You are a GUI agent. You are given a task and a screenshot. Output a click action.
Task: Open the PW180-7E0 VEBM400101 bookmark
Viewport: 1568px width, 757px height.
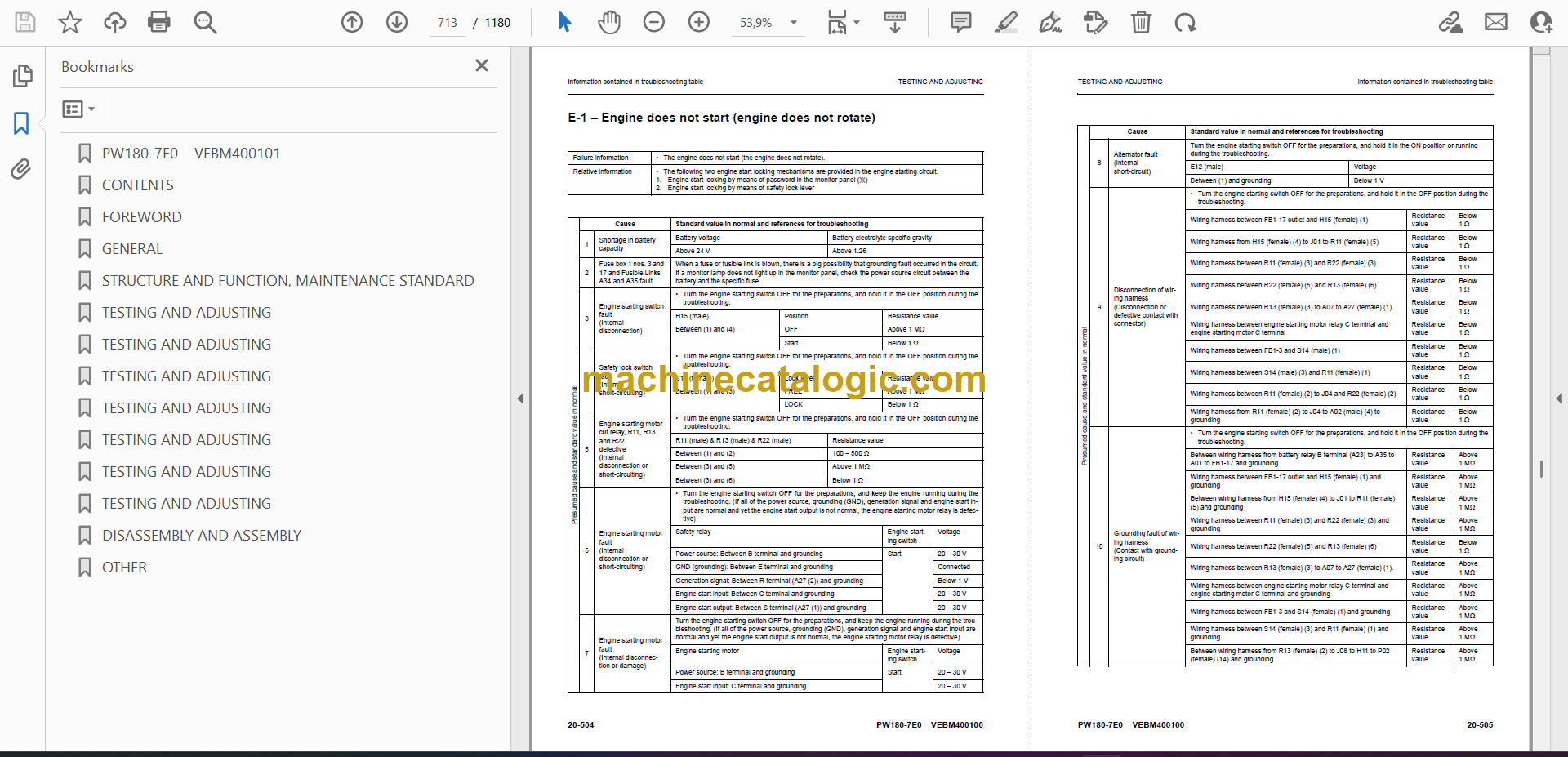click(191, 154)
